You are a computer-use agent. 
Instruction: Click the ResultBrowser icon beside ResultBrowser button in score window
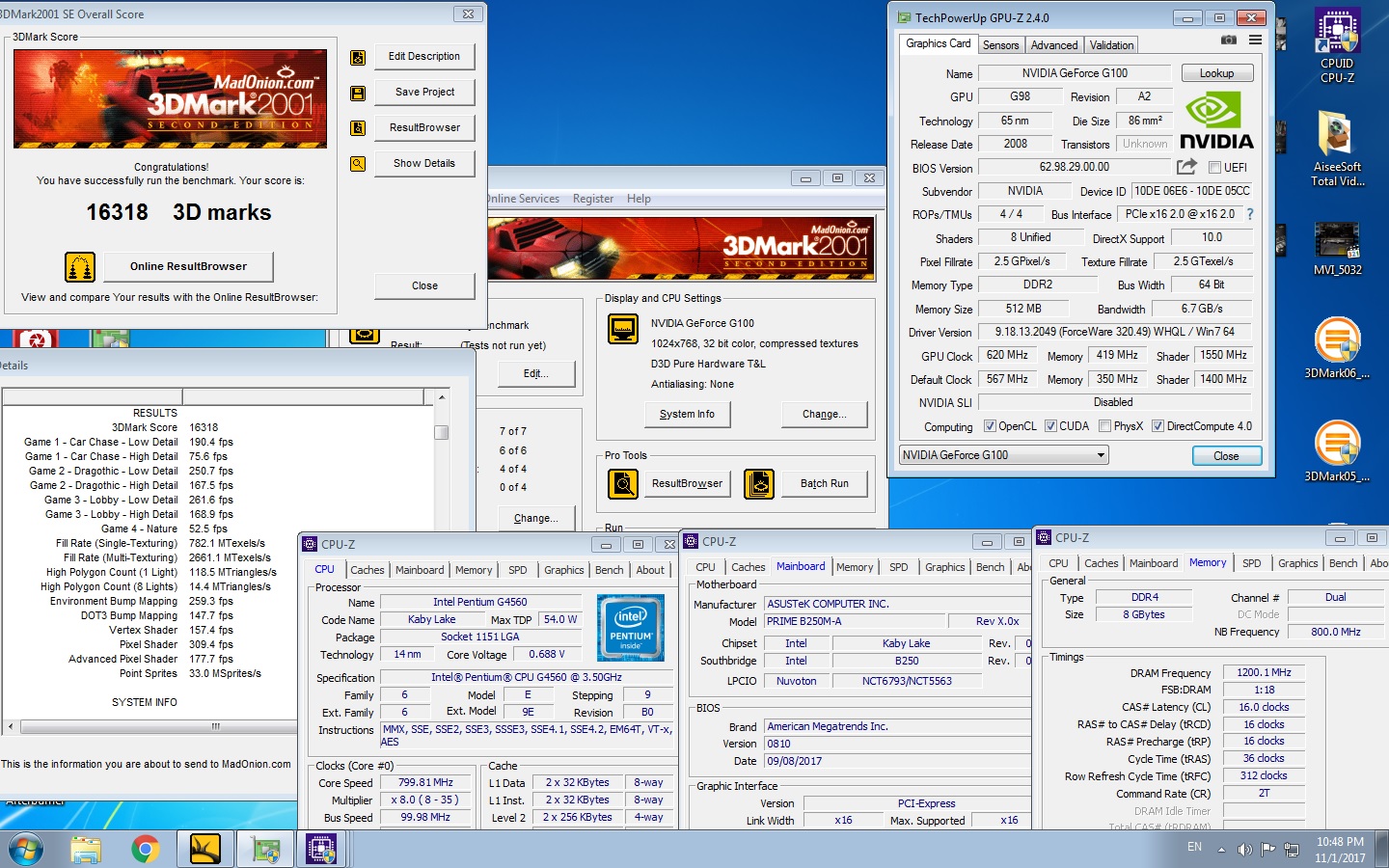358,128
